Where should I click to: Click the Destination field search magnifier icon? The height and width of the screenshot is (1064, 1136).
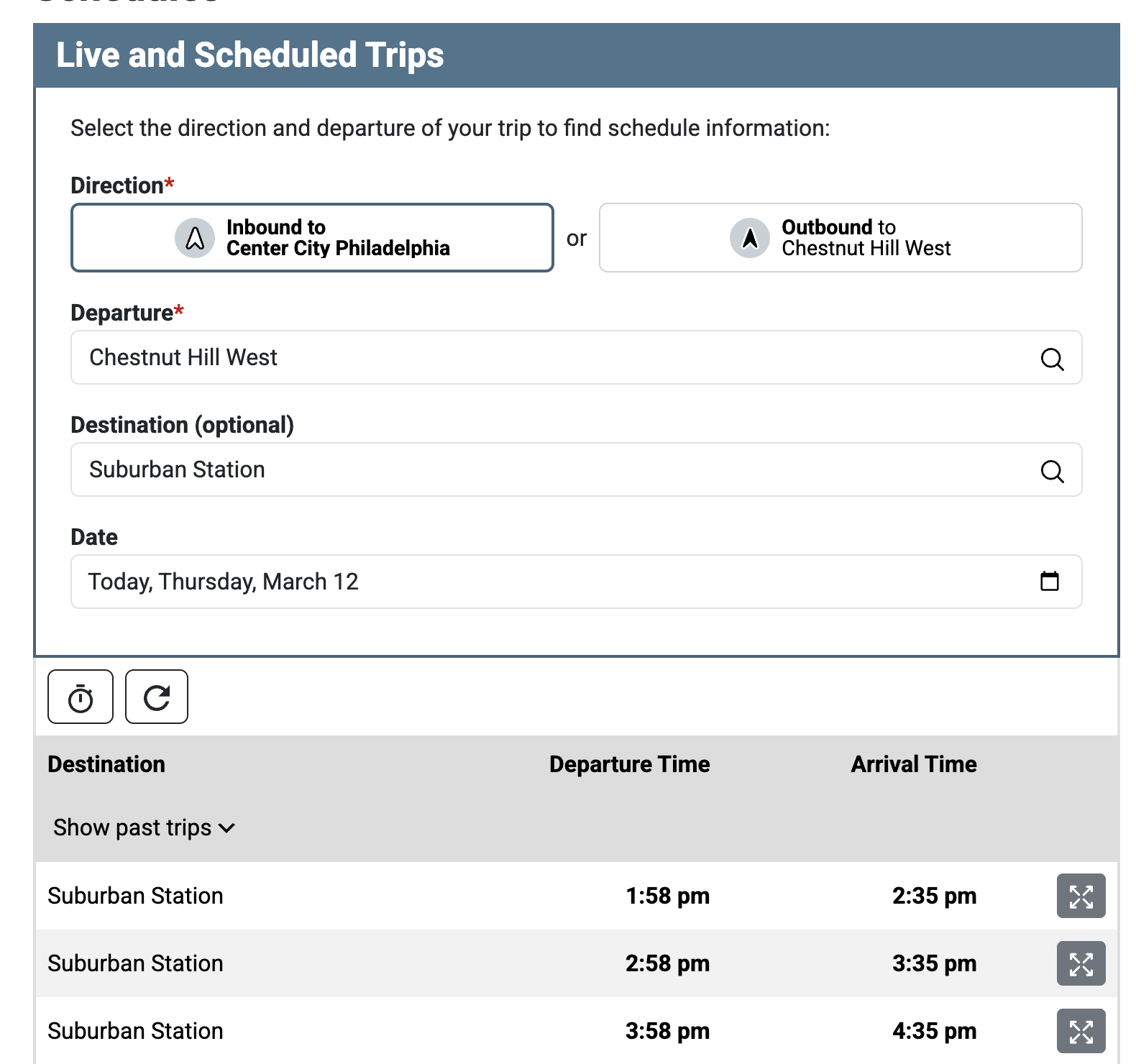[x=1052, y=471]
